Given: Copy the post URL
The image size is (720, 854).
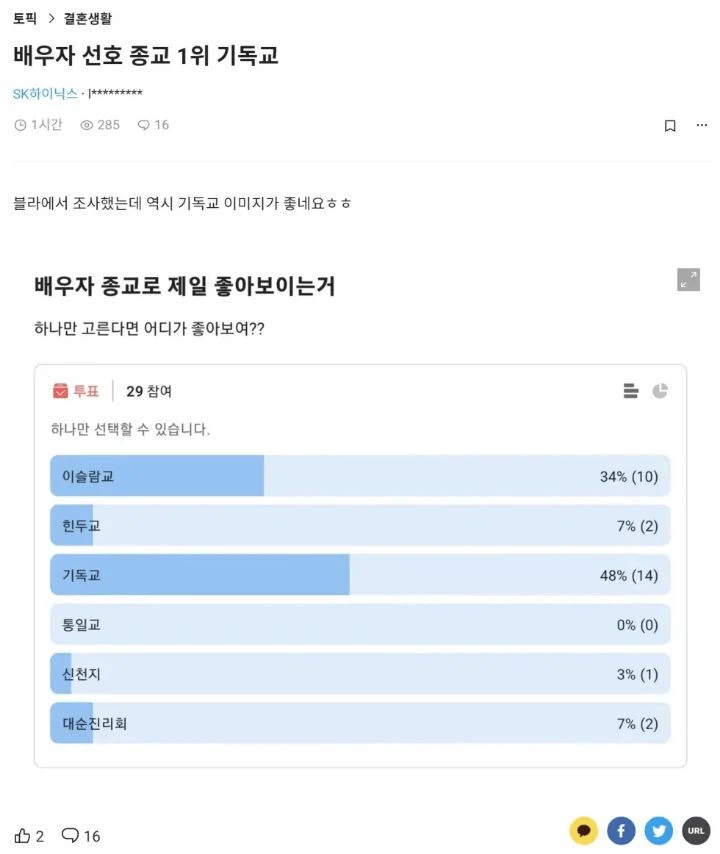Looking at the screenshot, I should tap(695, 830).
